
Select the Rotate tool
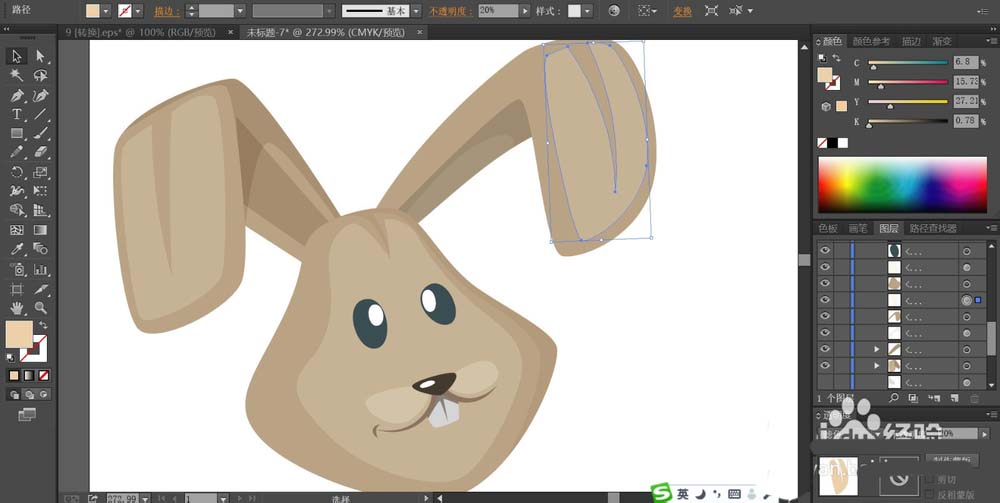[x=17, y=172]
